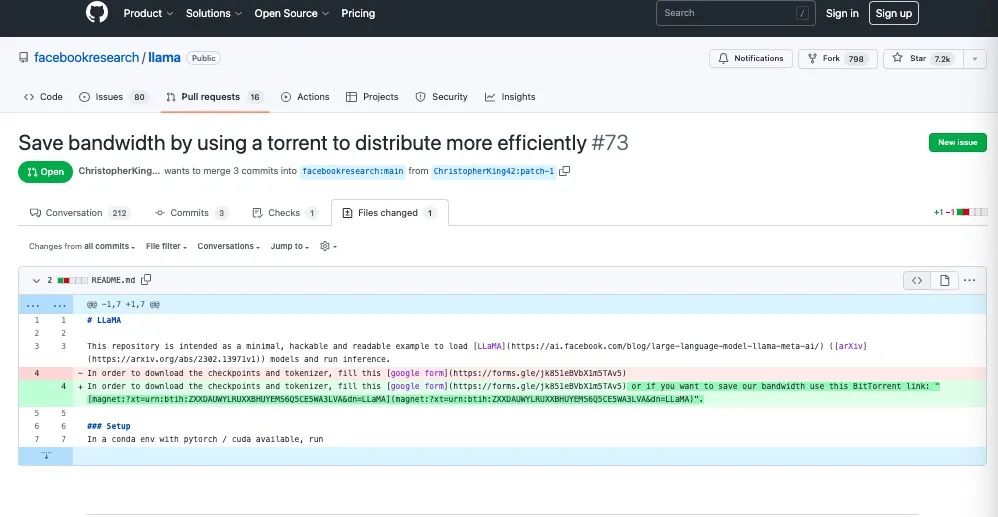
Task: Open the README.md file options ellipsis
Action: click(969, 281)
